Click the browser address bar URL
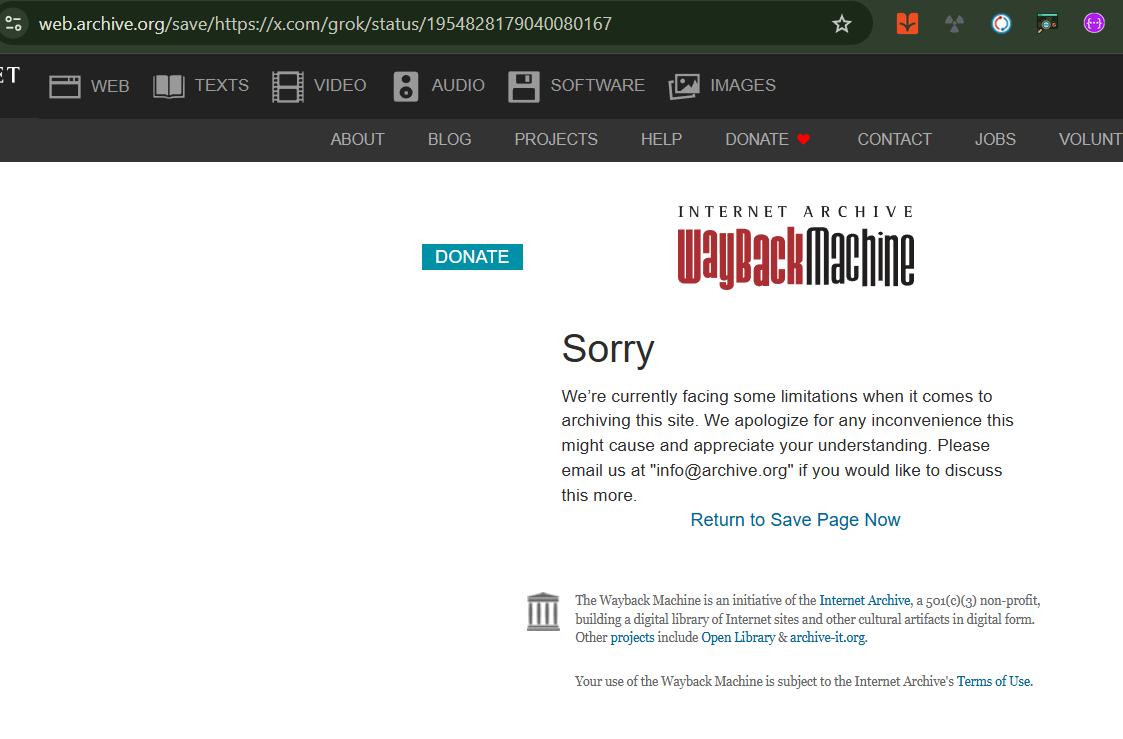 click(x=325, y=24)
